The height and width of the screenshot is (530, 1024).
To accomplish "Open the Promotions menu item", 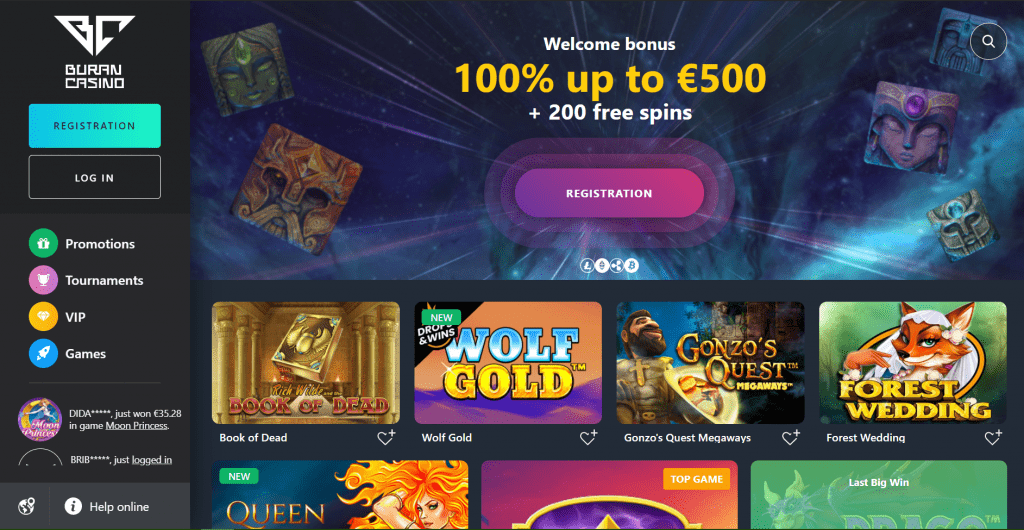I will 100,244.
